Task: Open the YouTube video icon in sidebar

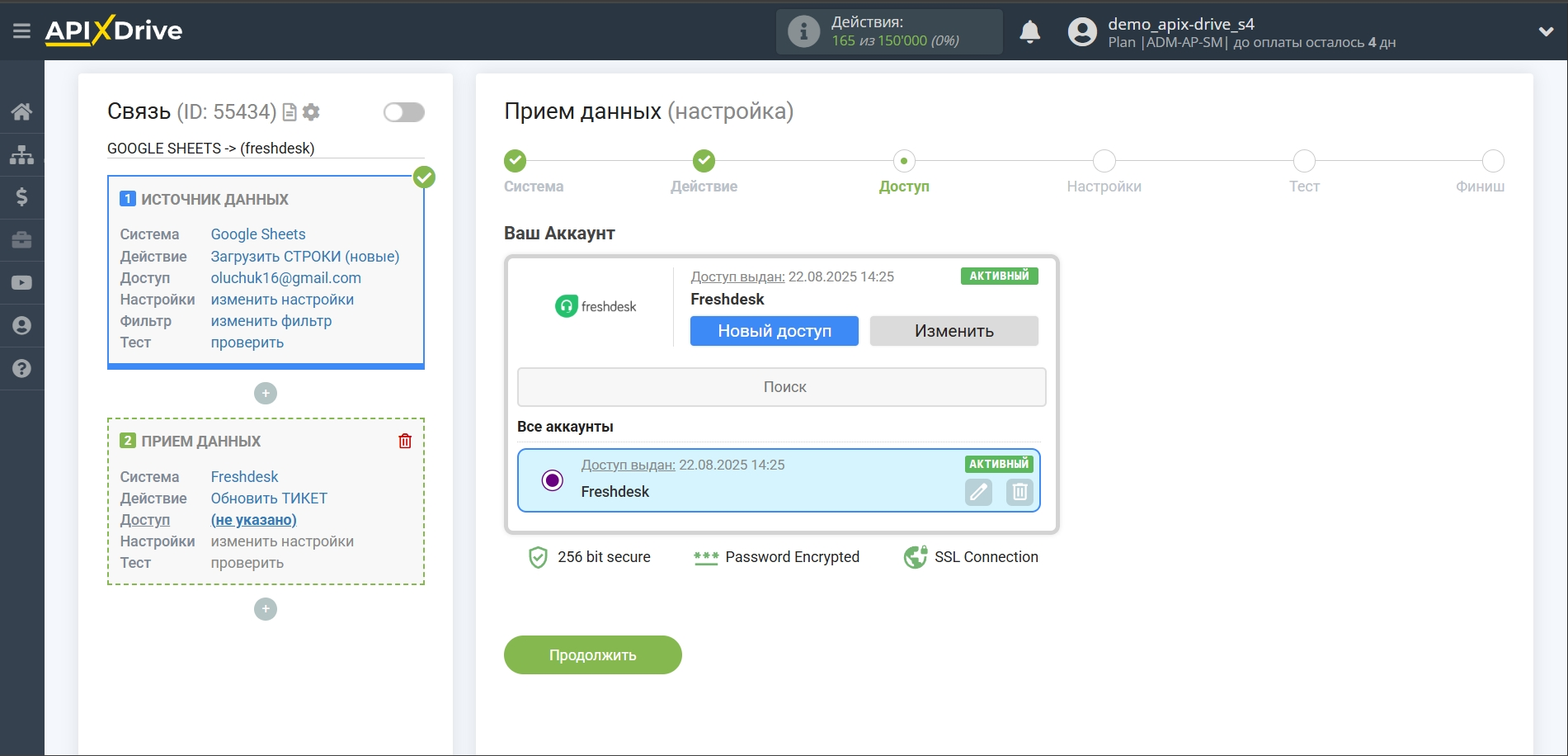Action: pyautogui.click(x=22, y=283)
